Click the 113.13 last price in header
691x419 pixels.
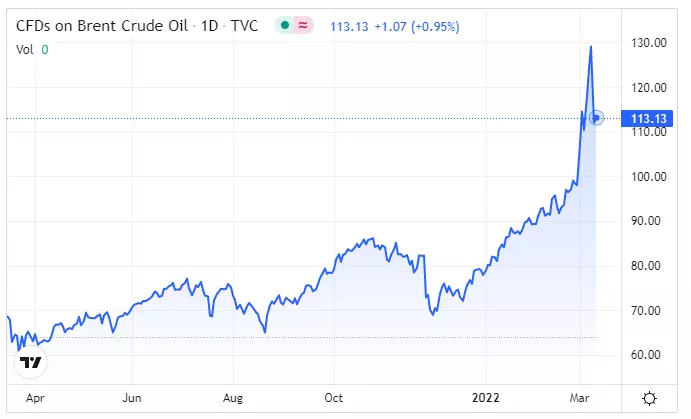coord(349,26)
